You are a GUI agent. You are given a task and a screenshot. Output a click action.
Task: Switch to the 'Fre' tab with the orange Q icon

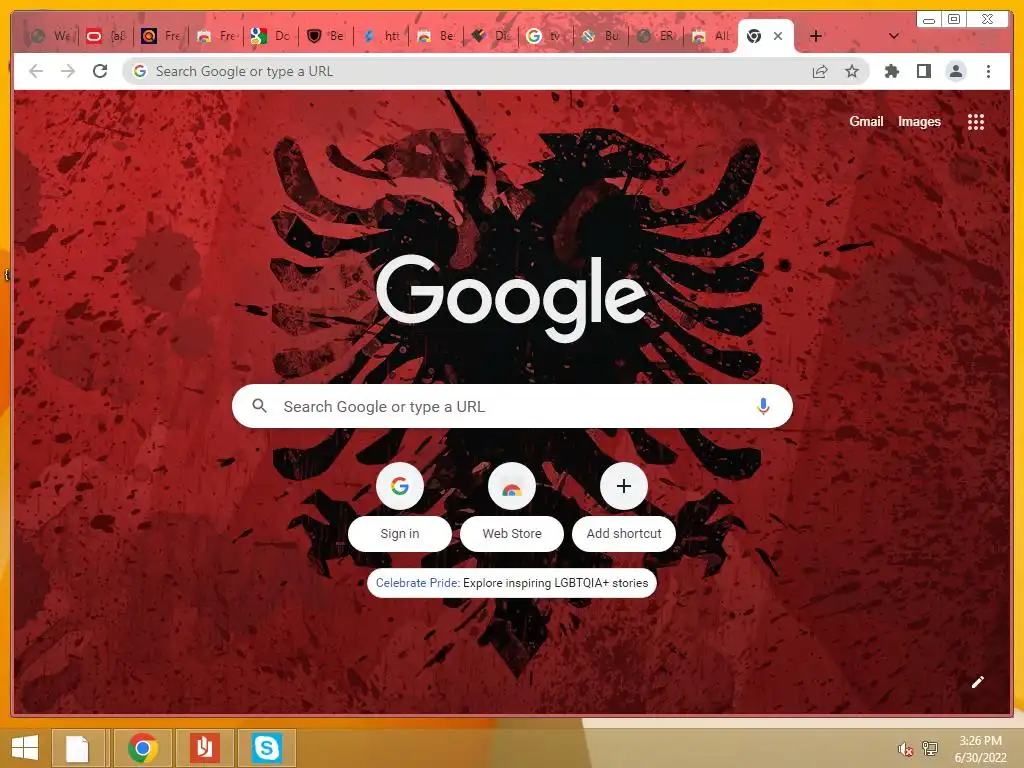click(161, 36)
